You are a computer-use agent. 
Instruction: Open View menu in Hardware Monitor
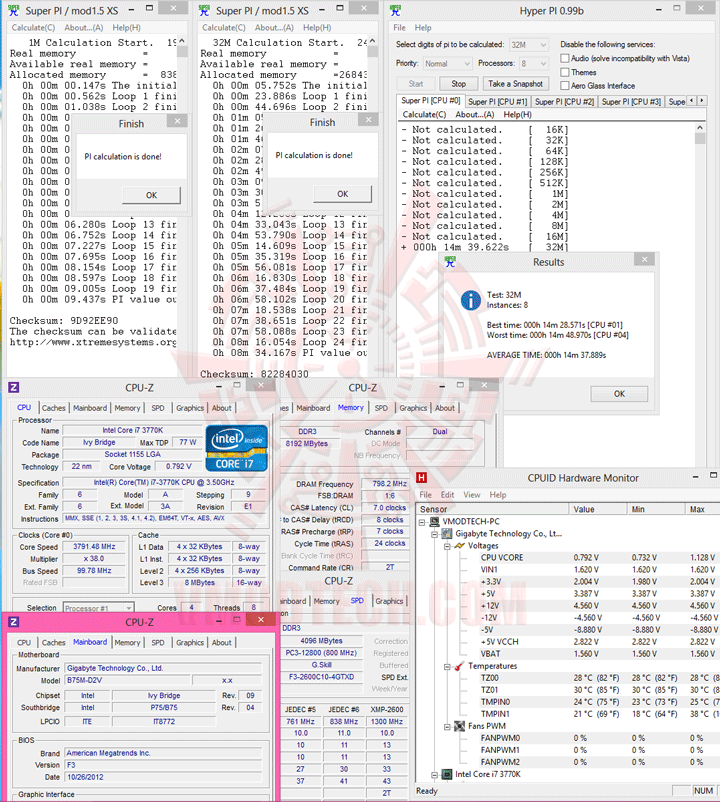pos(471,495)
